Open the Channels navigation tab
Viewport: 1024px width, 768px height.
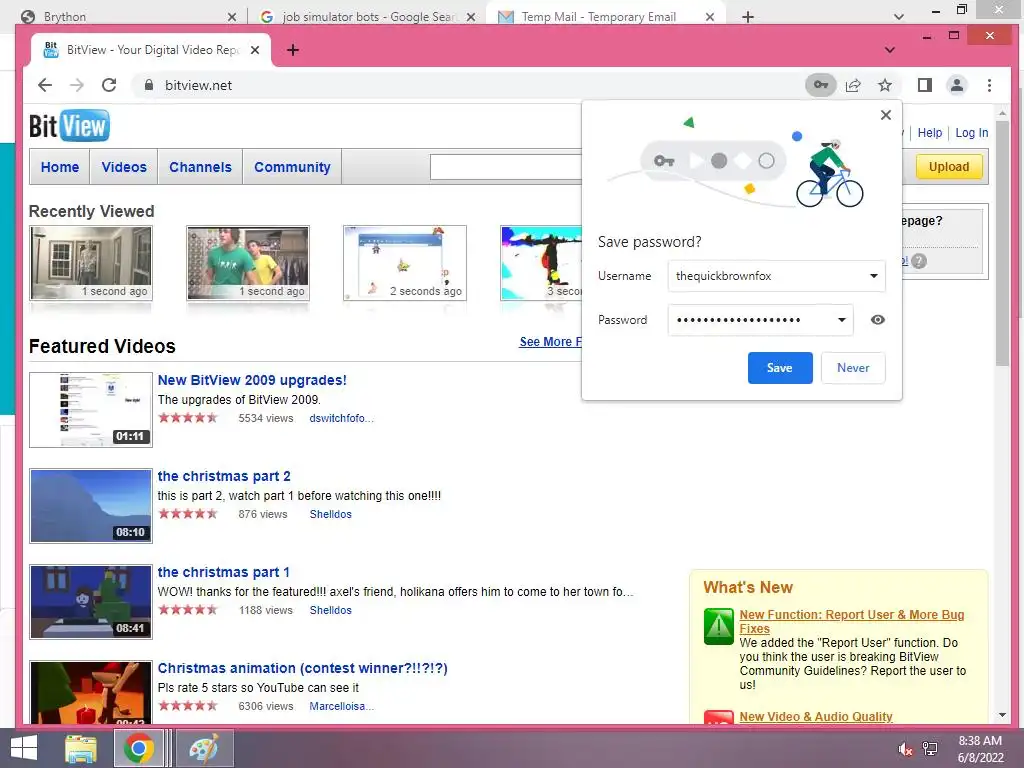200,167
